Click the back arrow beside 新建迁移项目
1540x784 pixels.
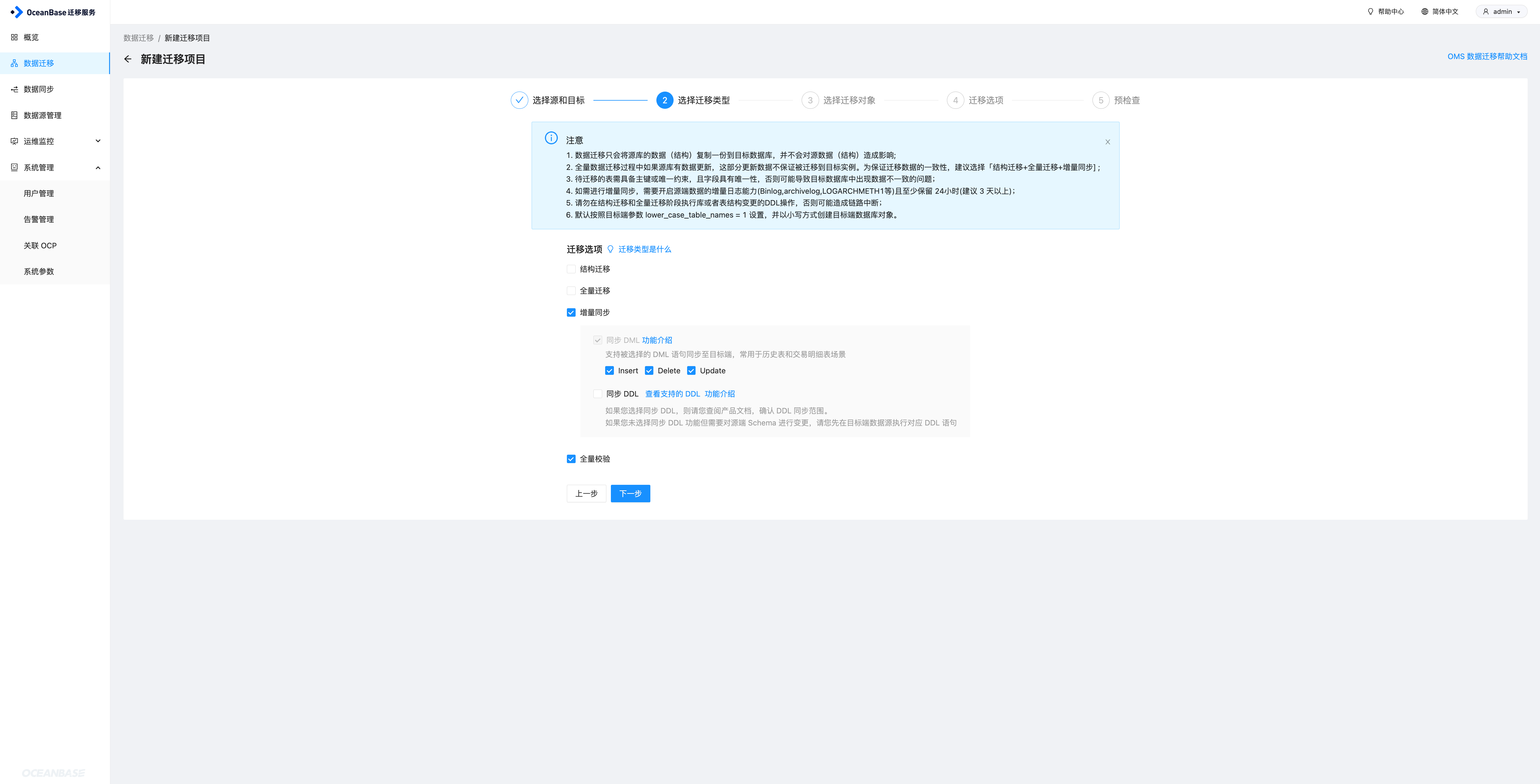(x=127, y=59)
